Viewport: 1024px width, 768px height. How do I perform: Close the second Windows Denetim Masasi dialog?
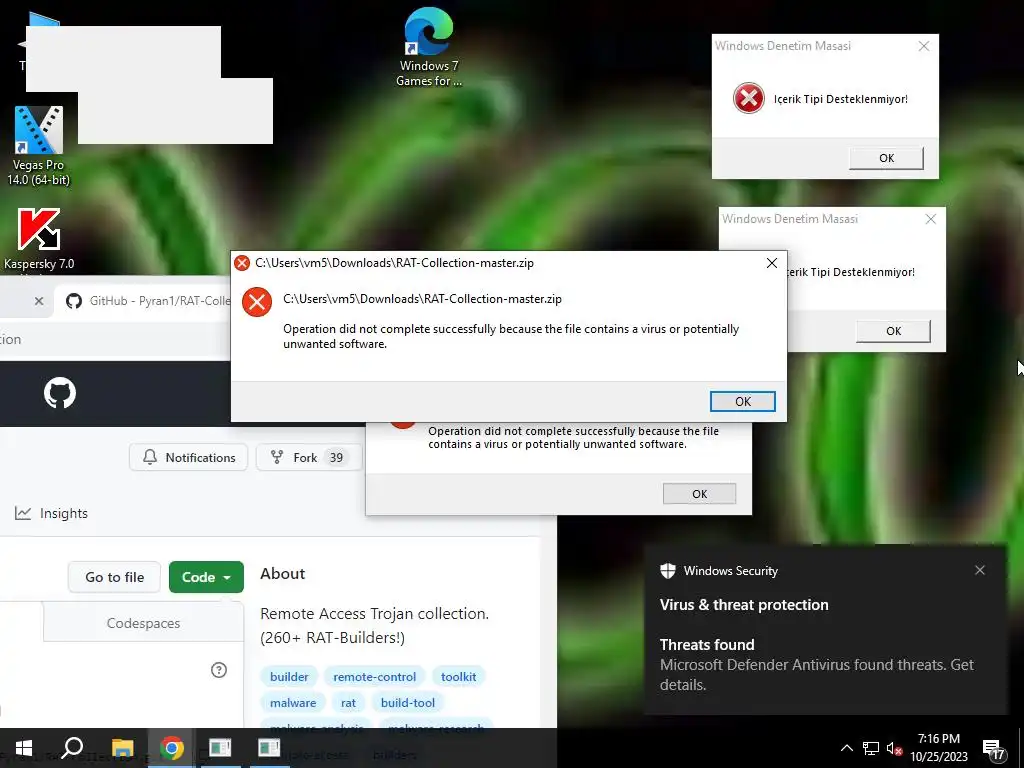pos(931,219)
